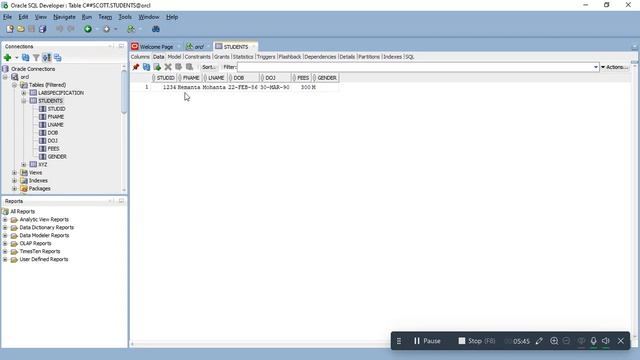The width and height of the screenshot is (640, 360).
Task: Click the Refresh data icon in Data tab
Action: click(147, 67)
